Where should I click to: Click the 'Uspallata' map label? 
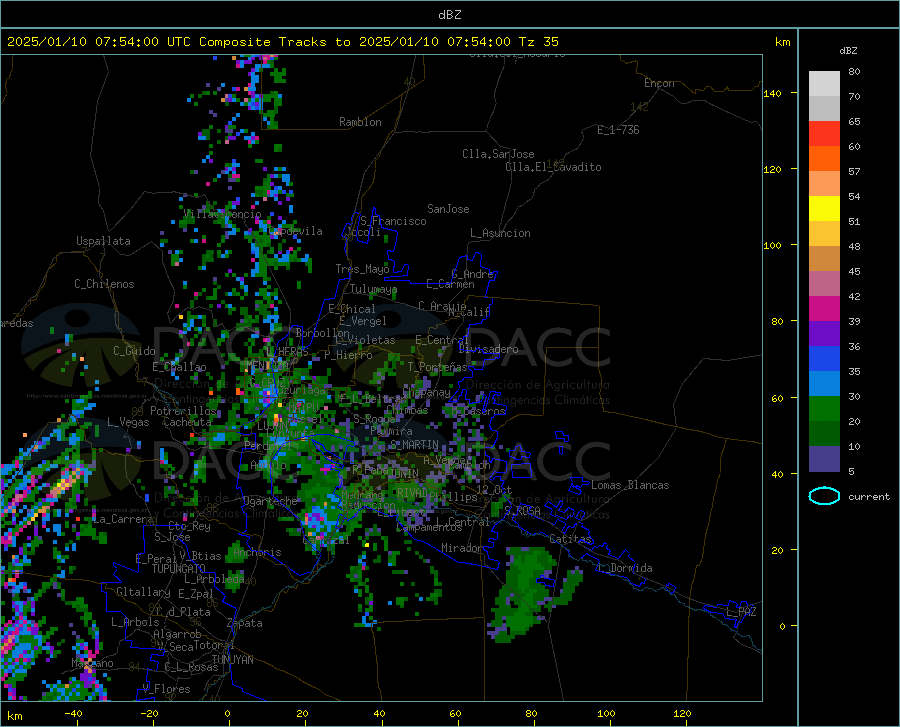tap(103, 242)
